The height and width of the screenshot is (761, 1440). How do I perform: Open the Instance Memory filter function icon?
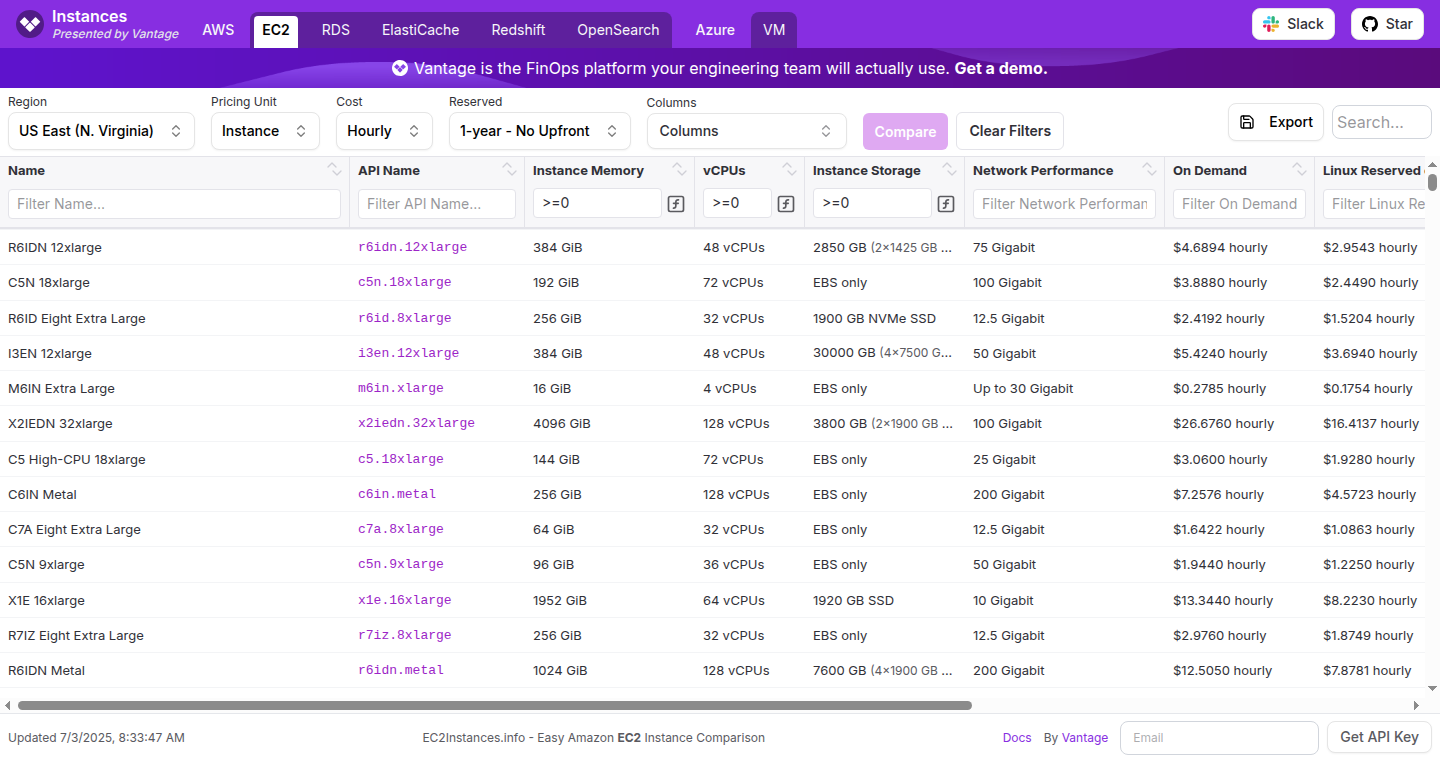click(676, 204)
